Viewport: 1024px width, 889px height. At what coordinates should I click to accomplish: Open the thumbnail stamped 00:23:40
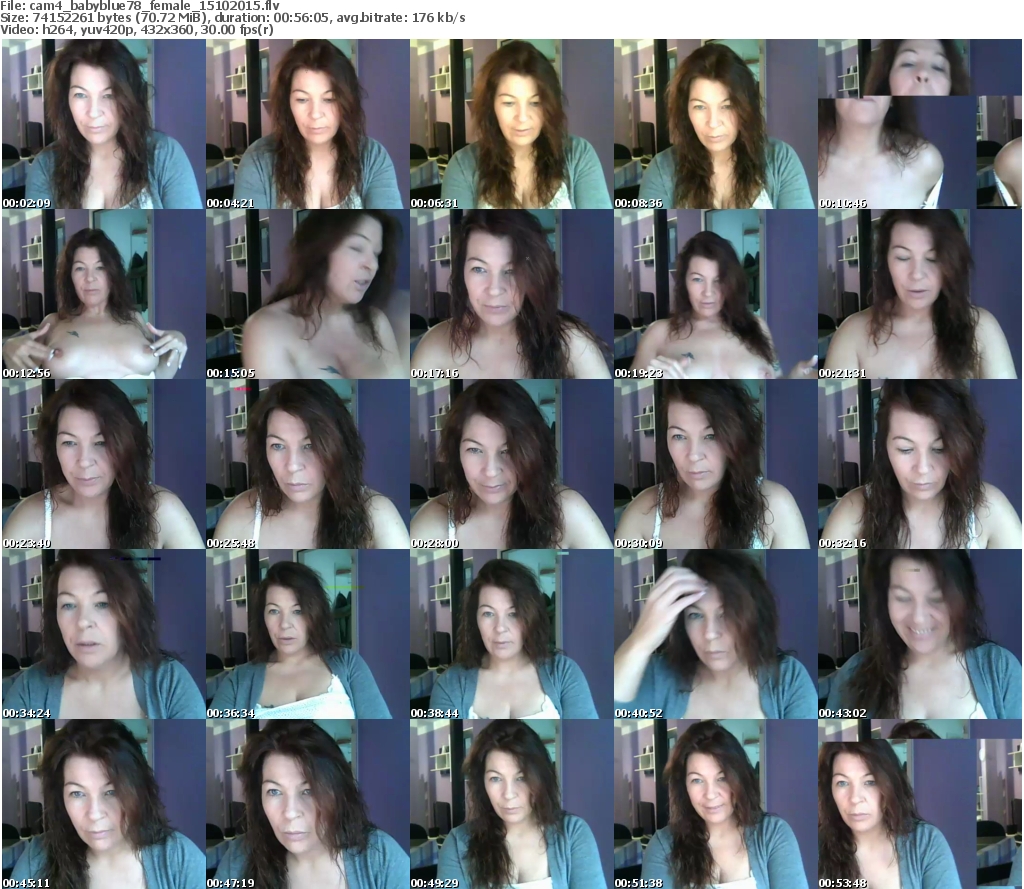[104, 464]
